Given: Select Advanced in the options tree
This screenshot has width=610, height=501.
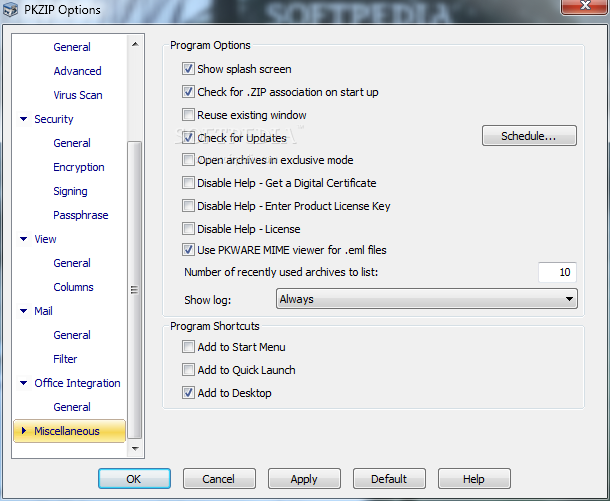Looking at the screenshot, I should [77, 71].
